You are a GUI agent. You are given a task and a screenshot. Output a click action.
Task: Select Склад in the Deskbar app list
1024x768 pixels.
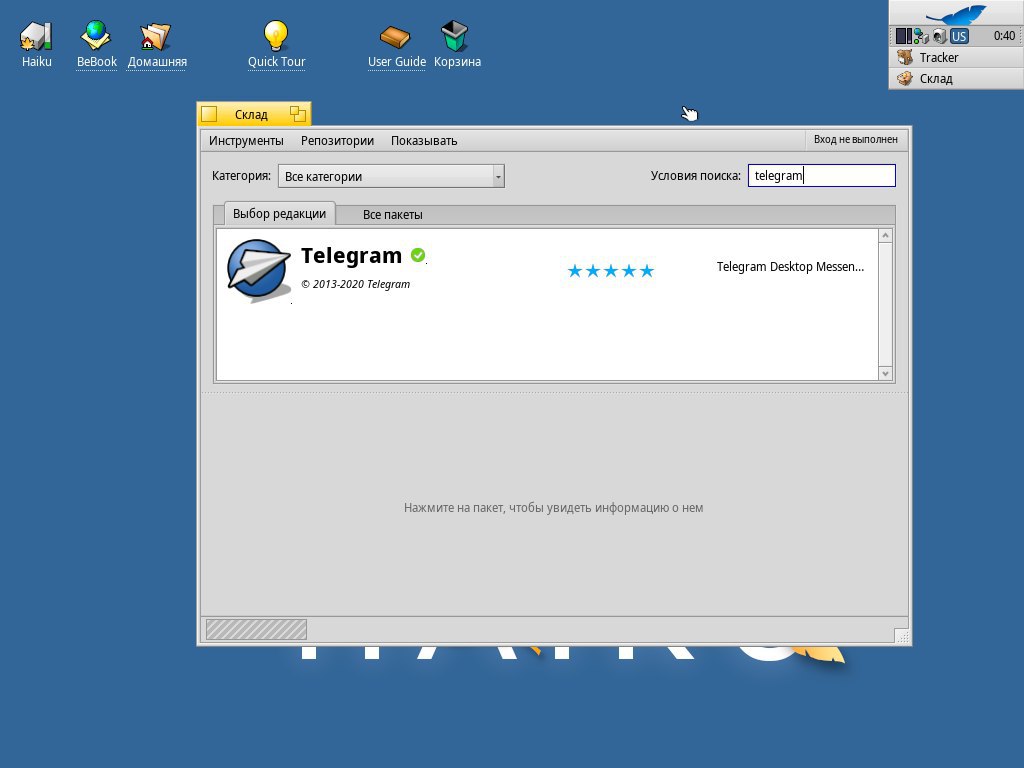point(956,78)
